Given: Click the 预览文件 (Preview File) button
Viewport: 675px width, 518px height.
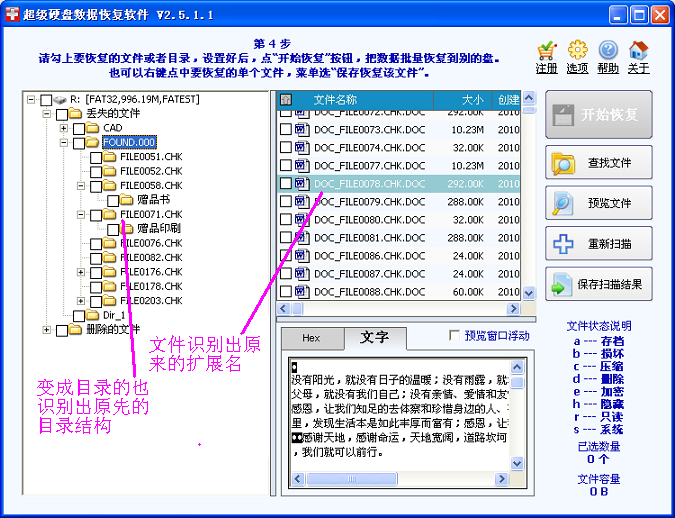Looking at the screenshot, I should click(x=599, y=203).
